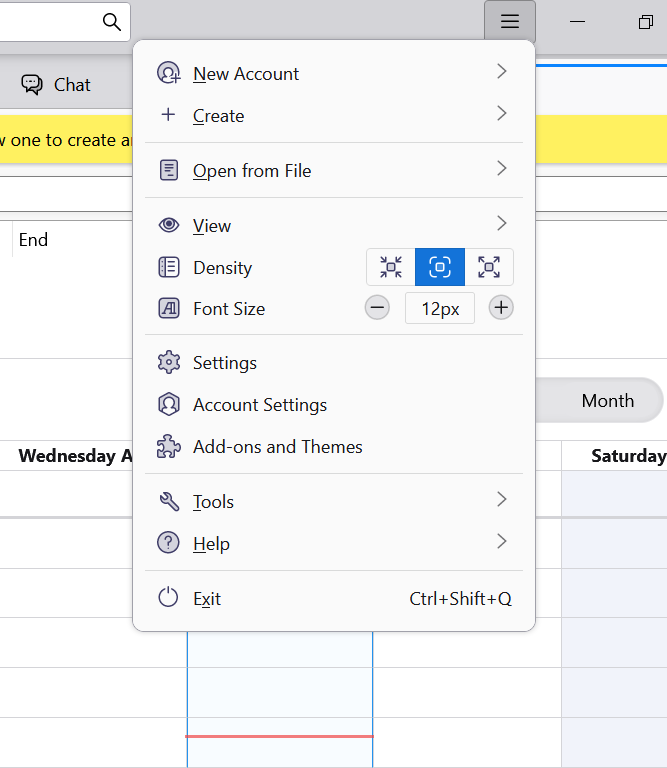Select compact density option

[391, 267]
